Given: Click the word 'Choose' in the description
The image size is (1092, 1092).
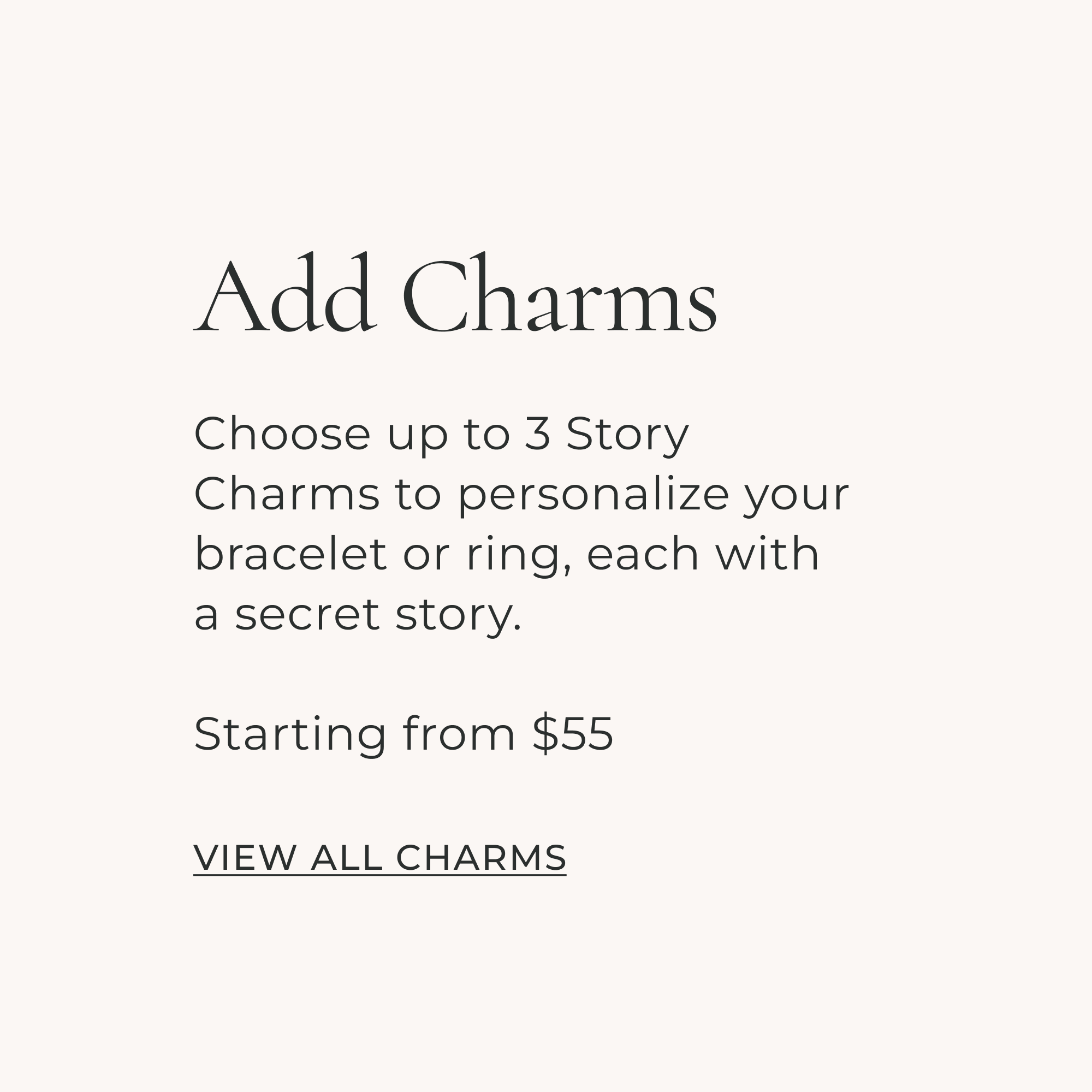Looking at the screenshot, I should pyautogui.click(x=282, y=434).
